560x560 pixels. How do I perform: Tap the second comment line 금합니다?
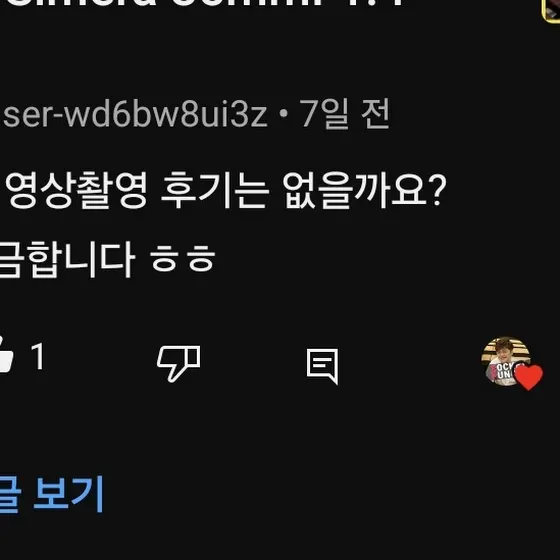point(68,259)
